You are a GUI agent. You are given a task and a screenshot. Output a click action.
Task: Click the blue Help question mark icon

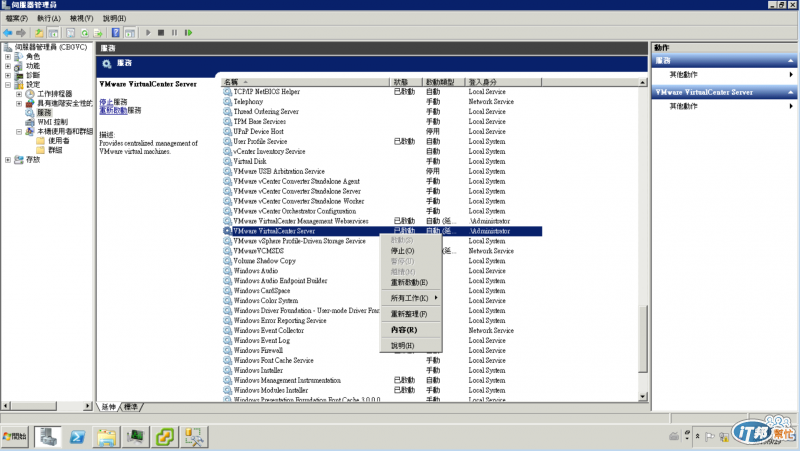pos(116,33)
